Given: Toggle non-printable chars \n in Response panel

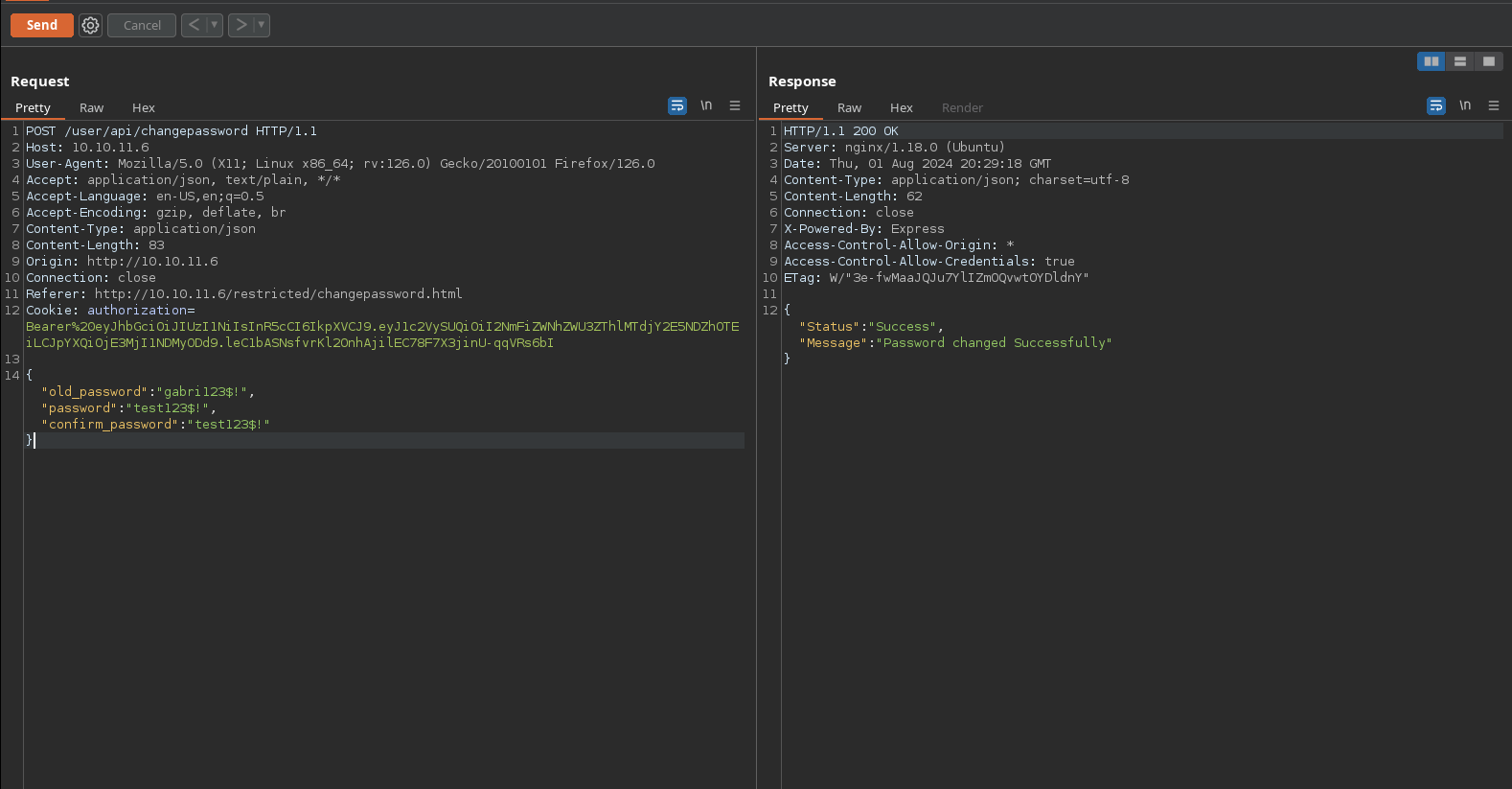Looking at the screenshot, I should [1465, 105].
